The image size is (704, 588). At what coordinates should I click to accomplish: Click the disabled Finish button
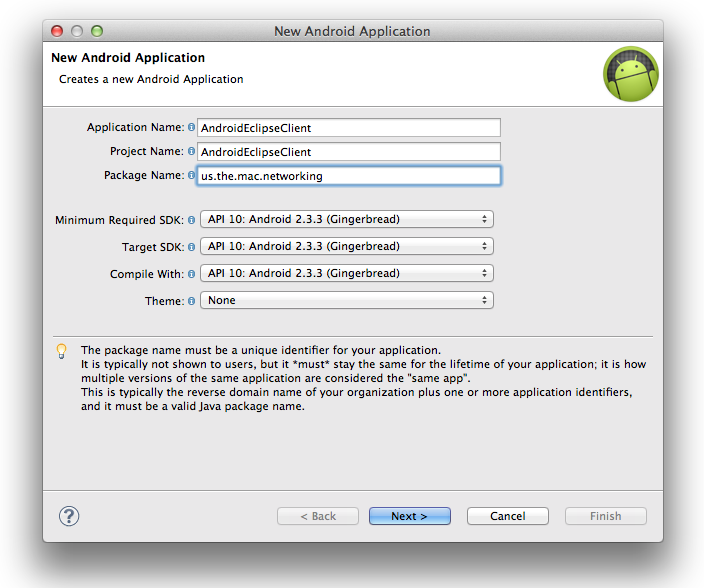coord(606,516)
